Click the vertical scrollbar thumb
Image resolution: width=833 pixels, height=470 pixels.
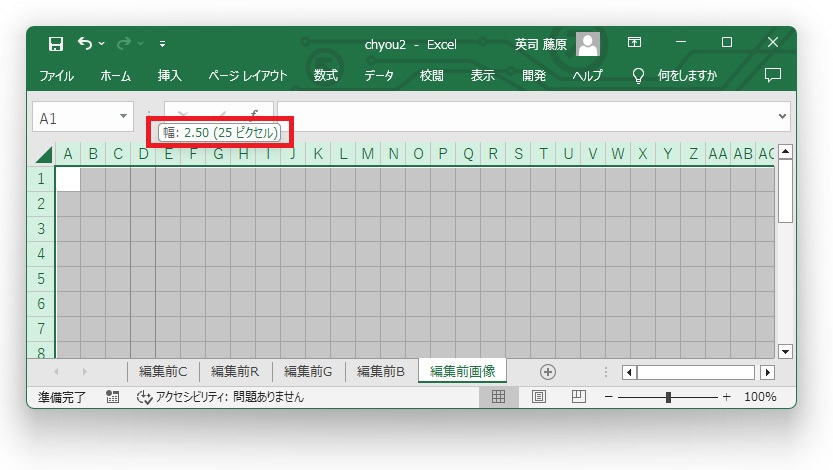pyautogui.click(x=785, y=191)
